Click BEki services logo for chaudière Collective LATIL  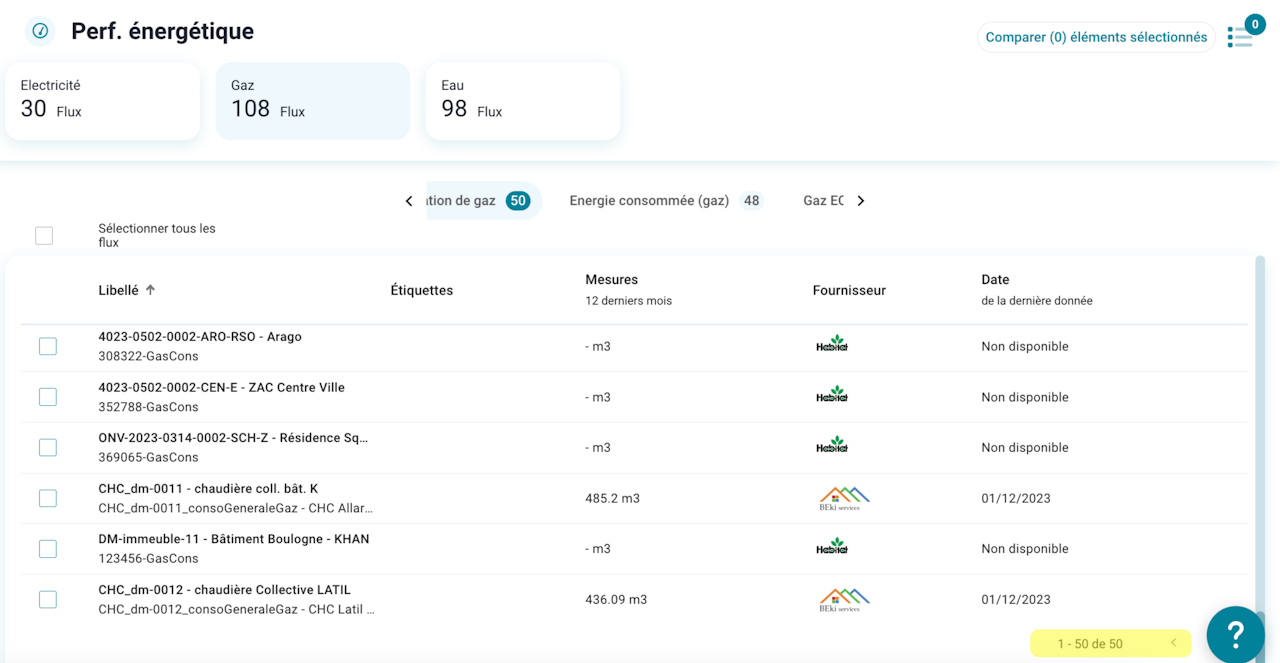[843, 599]
